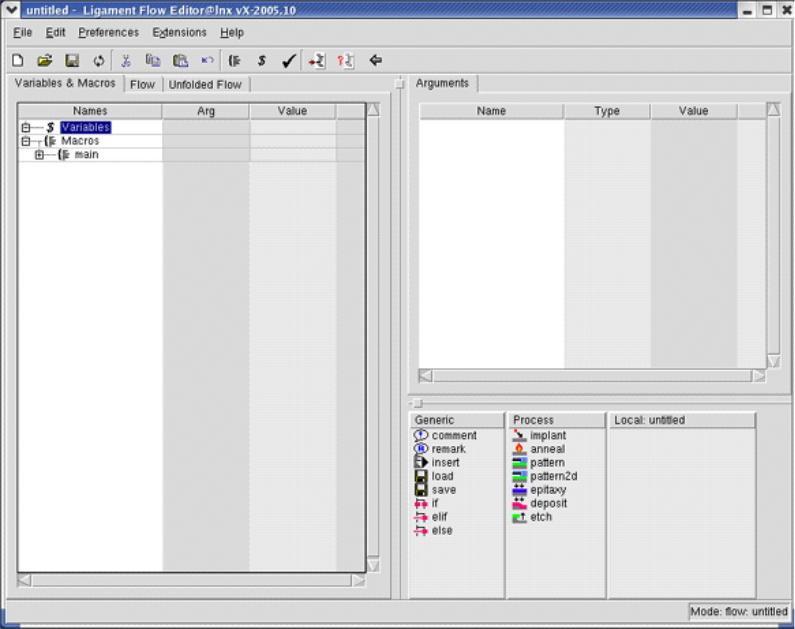Click Arguments pane scroll-left arrow
This screenshot has width=795, height=629.
pos(426,376)
